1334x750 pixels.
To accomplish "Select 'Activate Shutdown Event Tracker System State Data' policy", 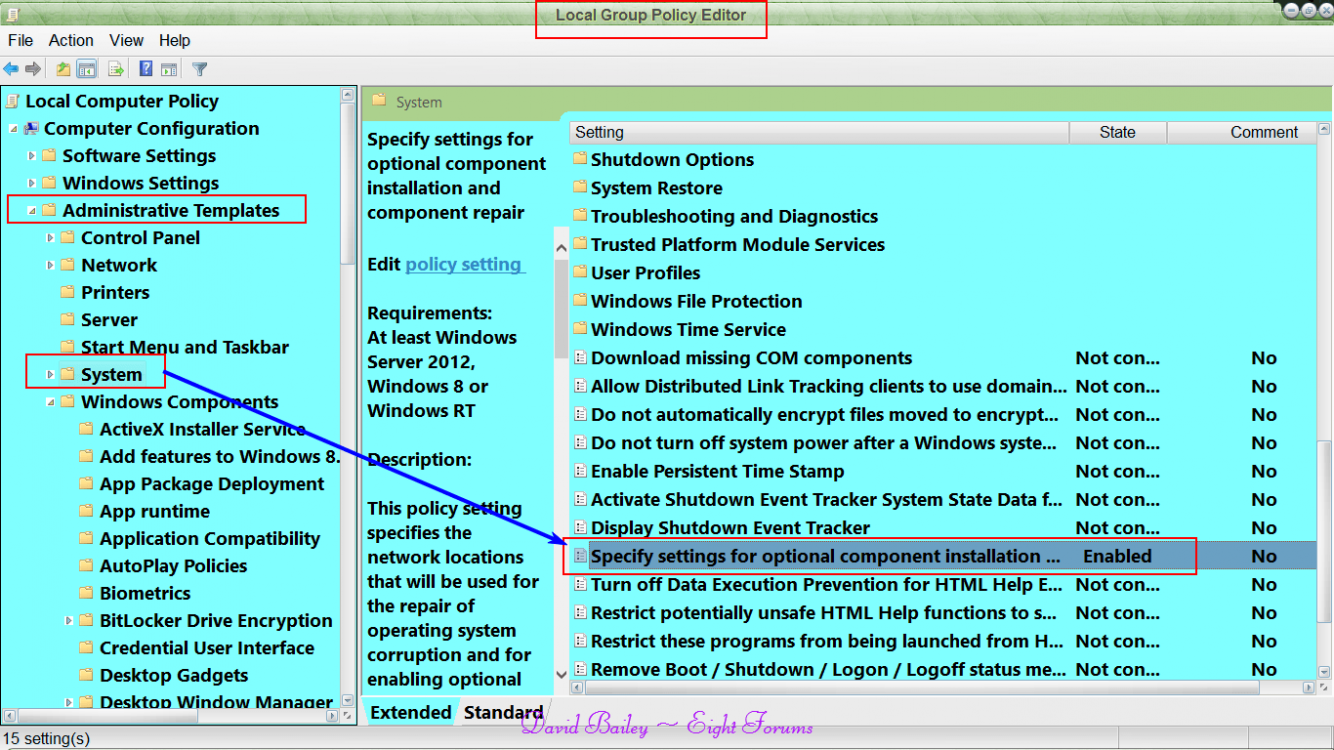I will pos(827,499).
